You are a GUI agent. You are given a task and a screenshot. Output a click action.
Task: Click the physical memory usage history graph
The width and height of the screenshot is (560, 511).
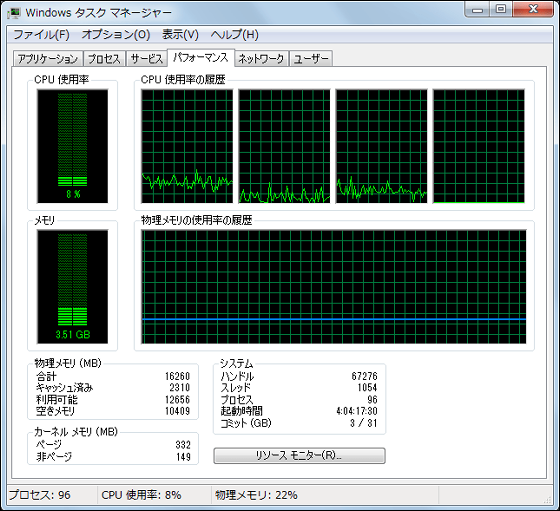(x=334, y=287)
